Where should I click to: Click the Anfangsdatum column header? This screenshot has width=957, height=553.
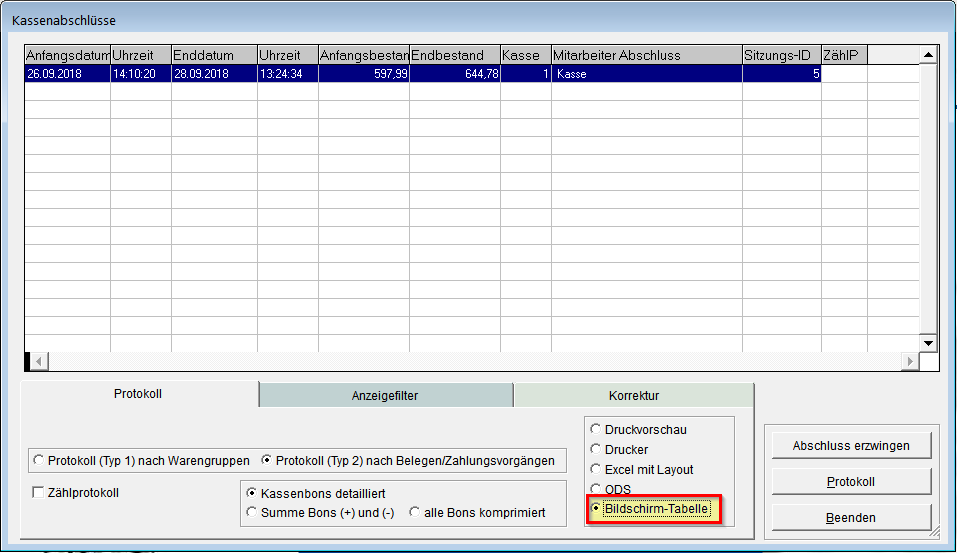[x=68, y=55]
